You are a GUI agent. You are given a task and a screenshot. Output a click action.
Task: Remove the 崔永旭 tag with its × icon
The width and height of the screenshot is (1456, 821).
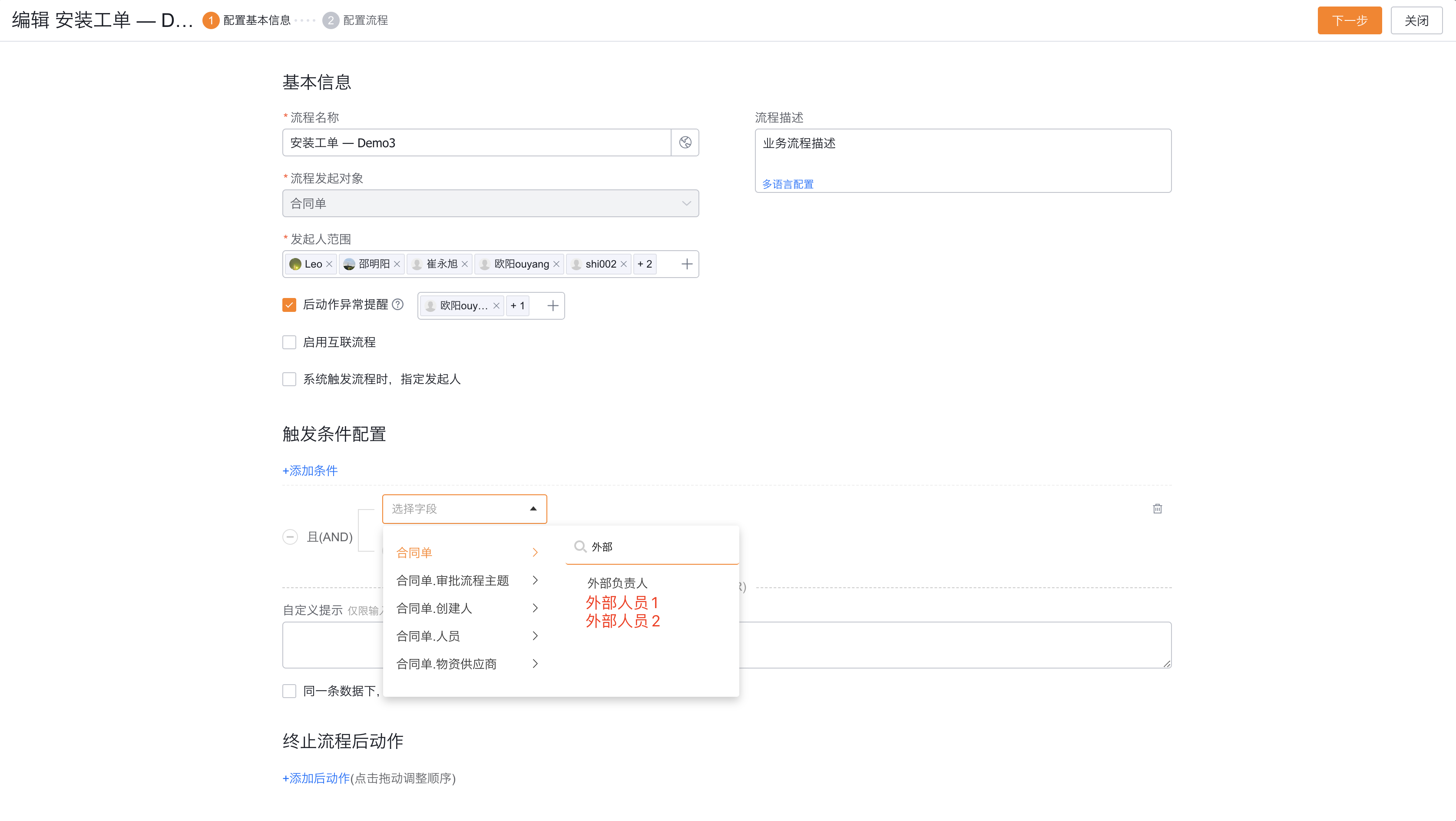coord(464,264)
